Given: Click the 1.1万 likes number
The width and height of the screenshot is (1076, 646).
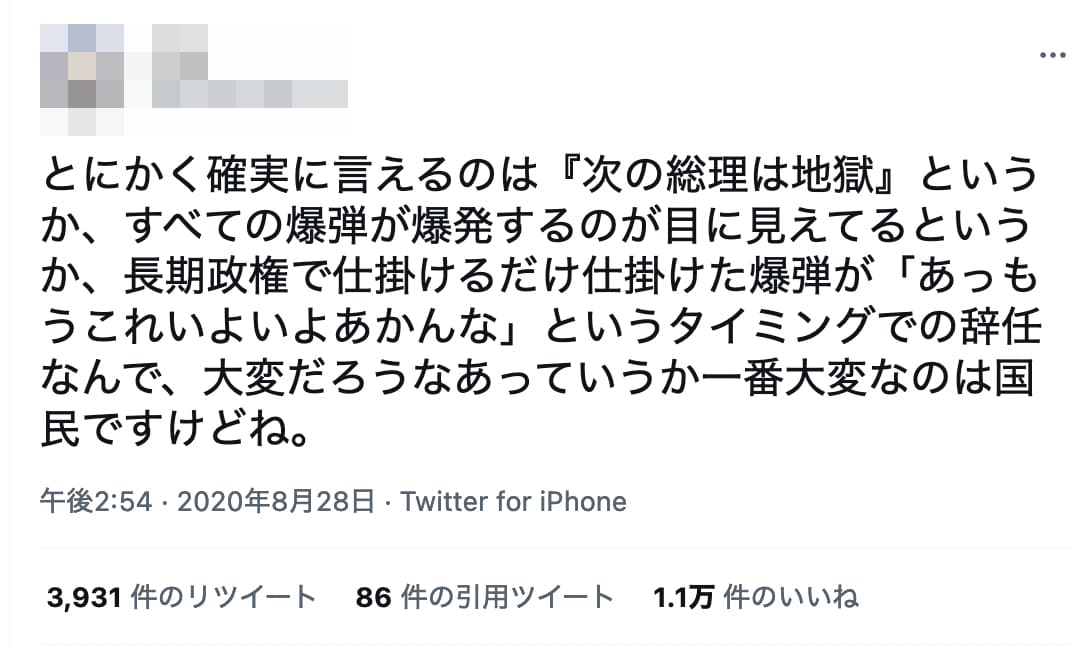Looking at the screenshot, I should (x=683, y=598).
